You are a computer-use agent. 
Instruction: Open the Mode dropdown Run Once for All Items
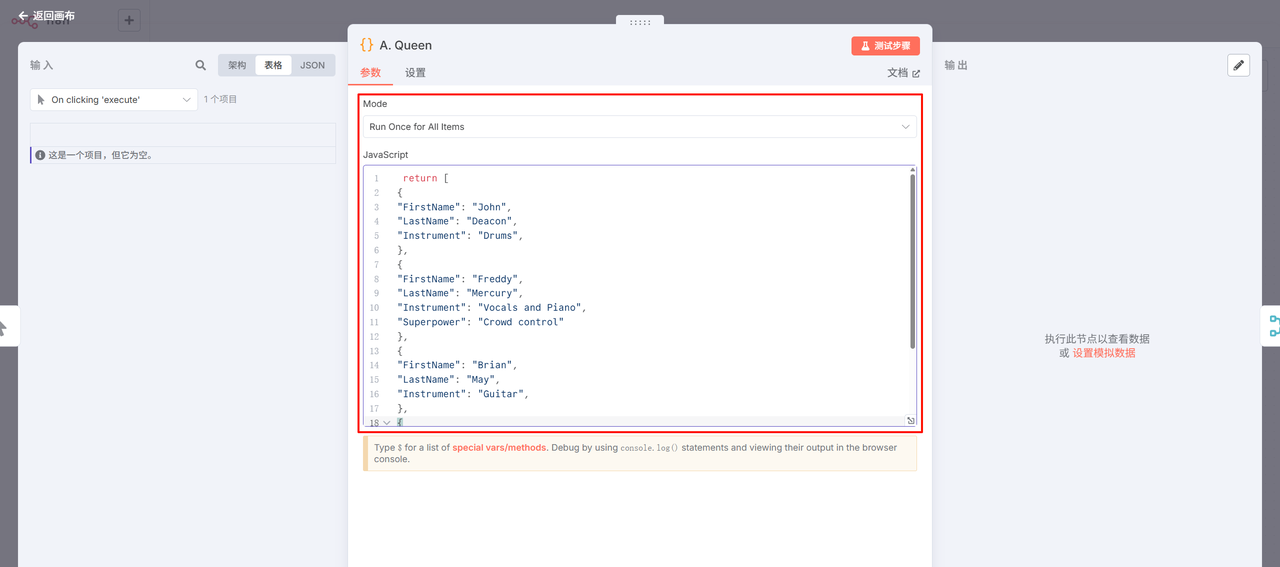(639, 127)
